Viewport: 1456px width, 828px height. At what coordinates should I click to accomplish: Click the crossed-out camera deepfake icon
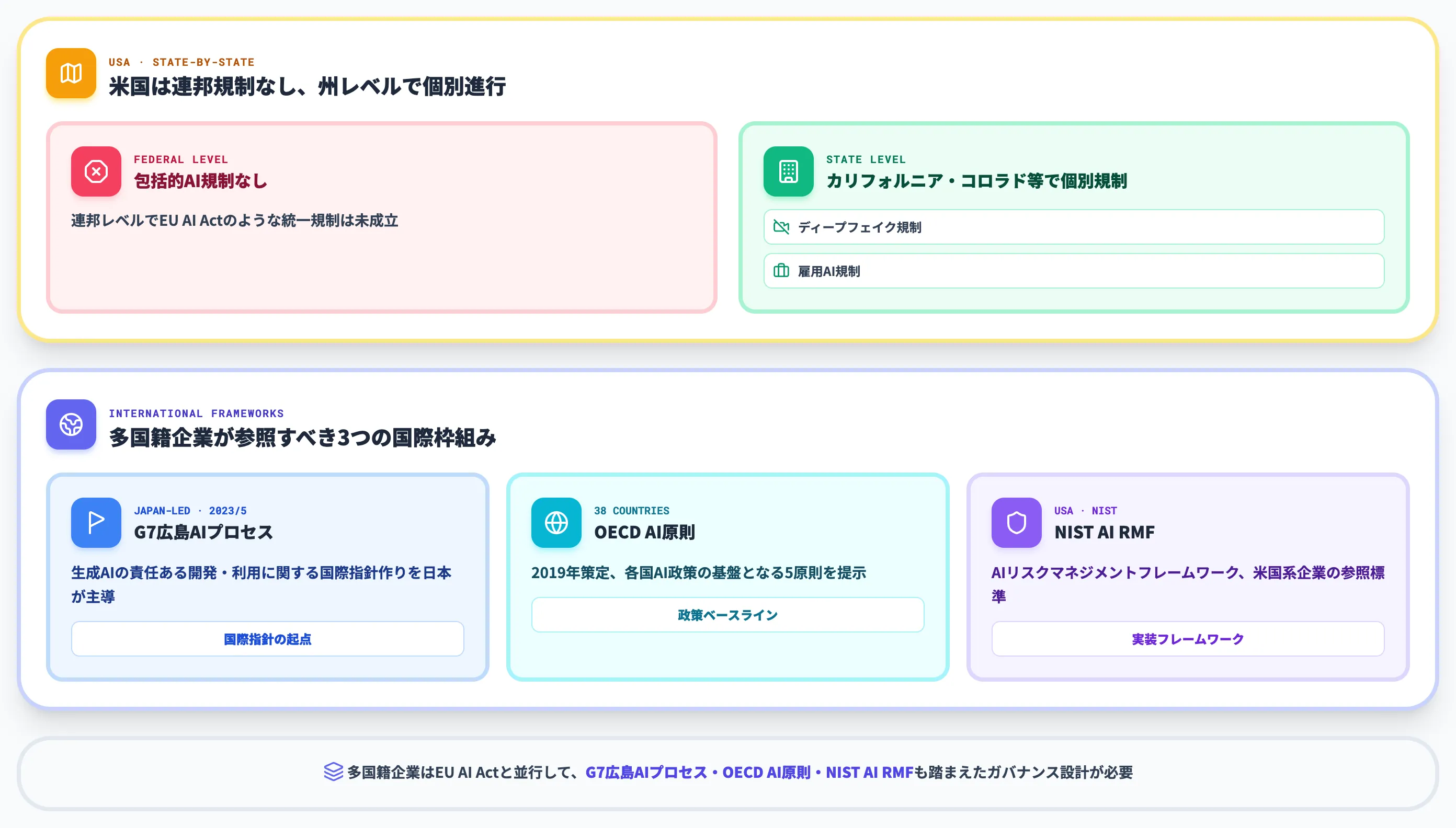click(781, 227)
